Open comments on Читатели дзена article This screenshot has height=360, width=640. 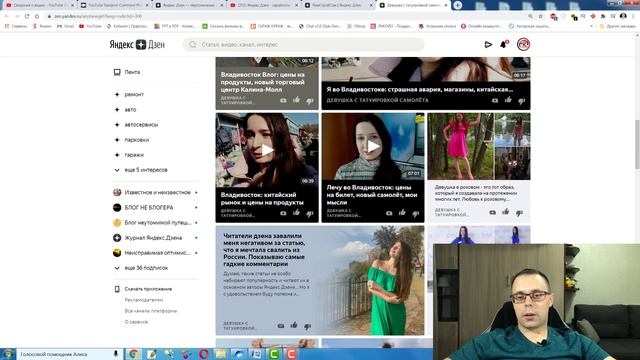click(x=281, y=326)
